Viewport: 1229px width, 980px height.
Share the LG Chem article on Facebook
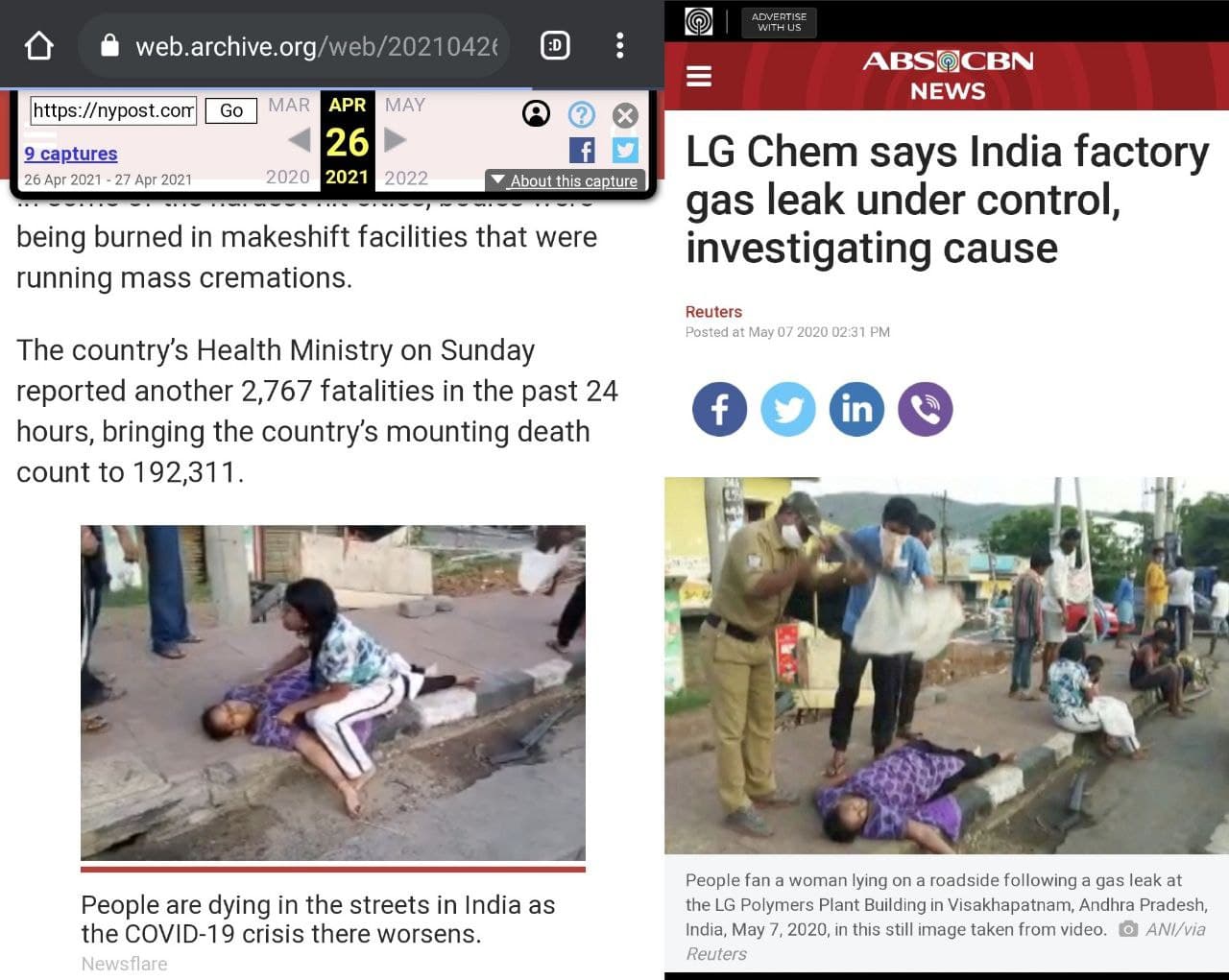click(x=719, y=409)
